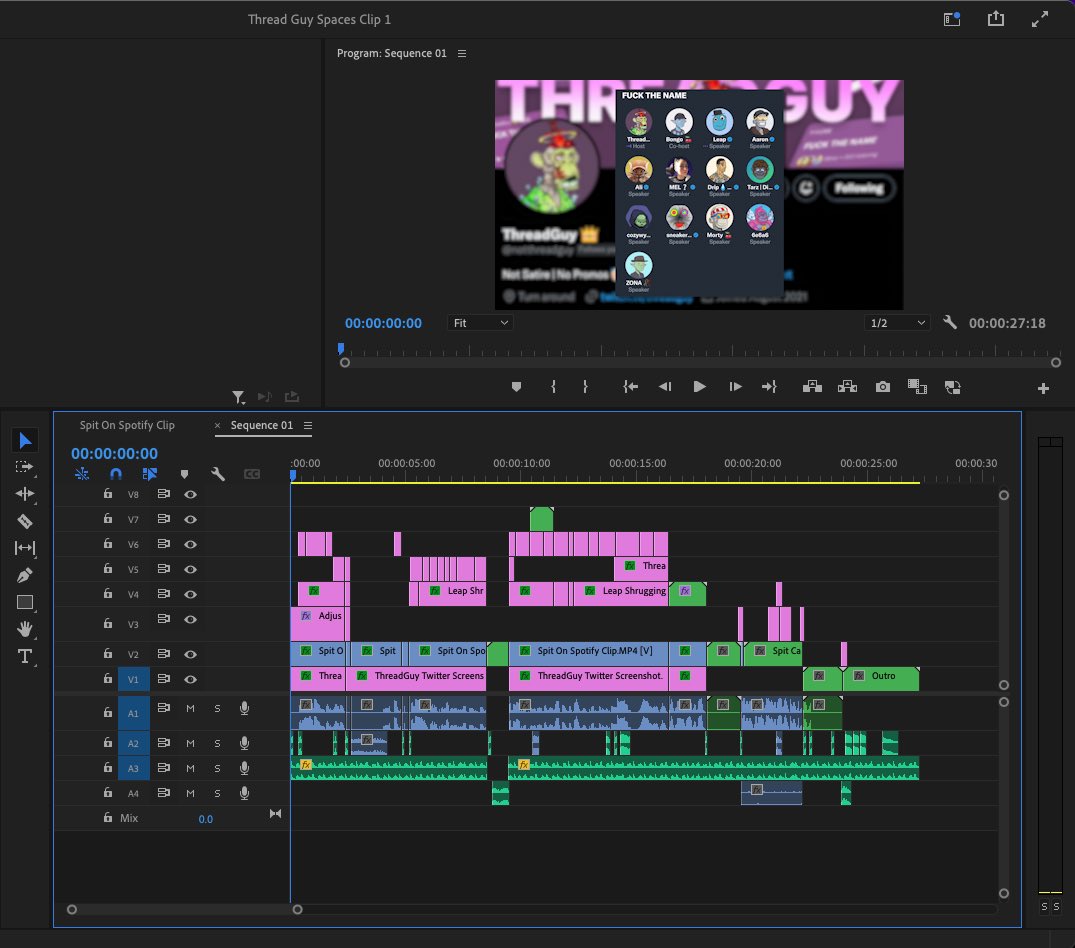Close the Sequence 01 tab
The height and width of the screenshot is (948, 1075).
coord(217,425)
